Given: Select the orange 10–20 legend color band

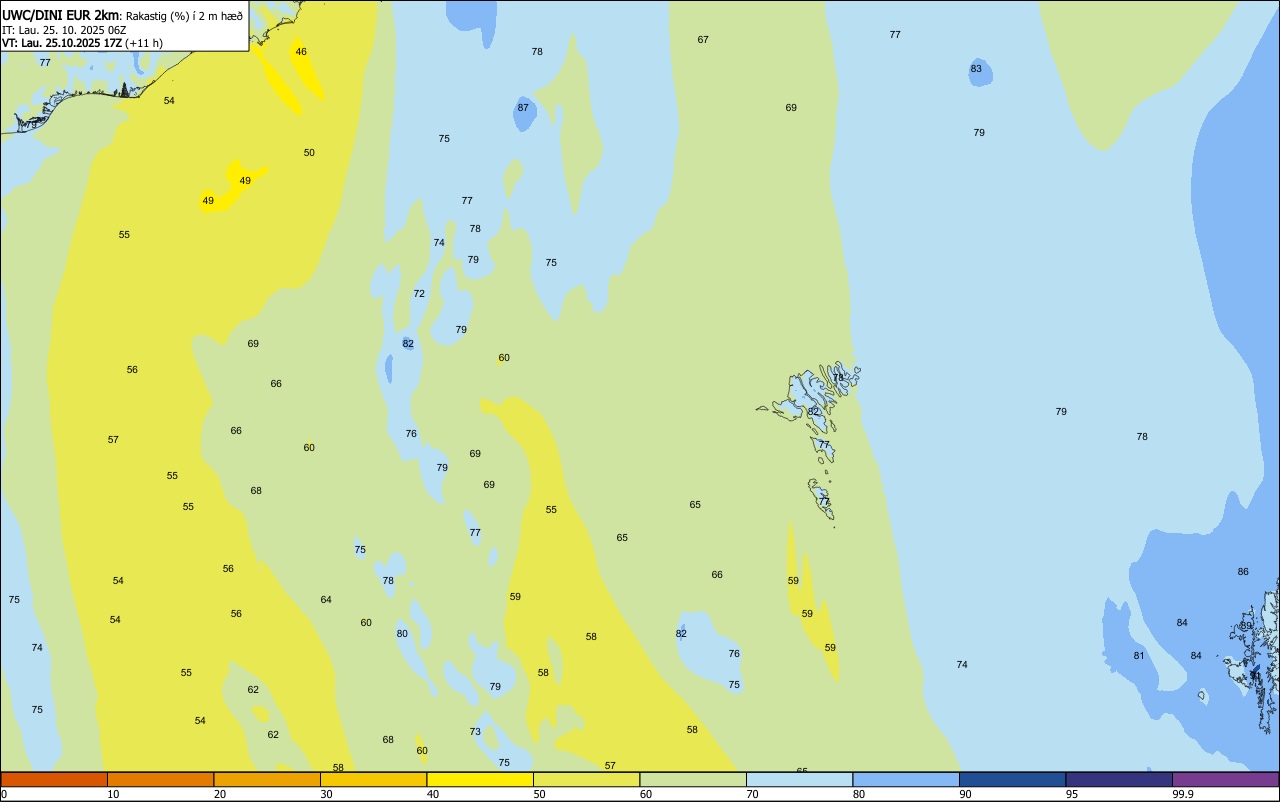Looking at the screenshot, I should 160,779.
